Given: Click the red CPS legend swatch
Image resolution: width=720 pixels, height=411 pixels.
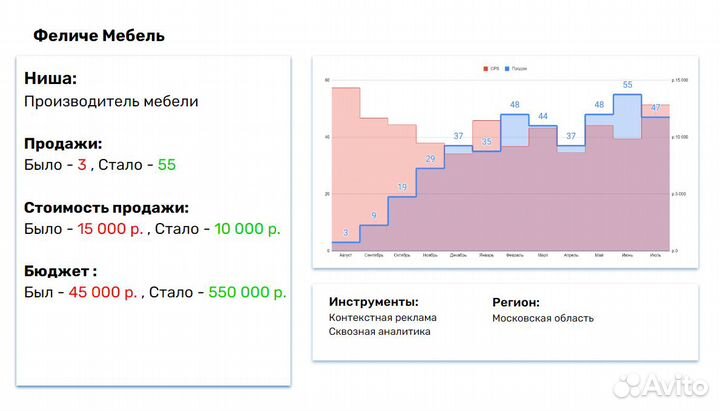Looking at the screenshot, I should pyautogui.click(x=486, y=68).
